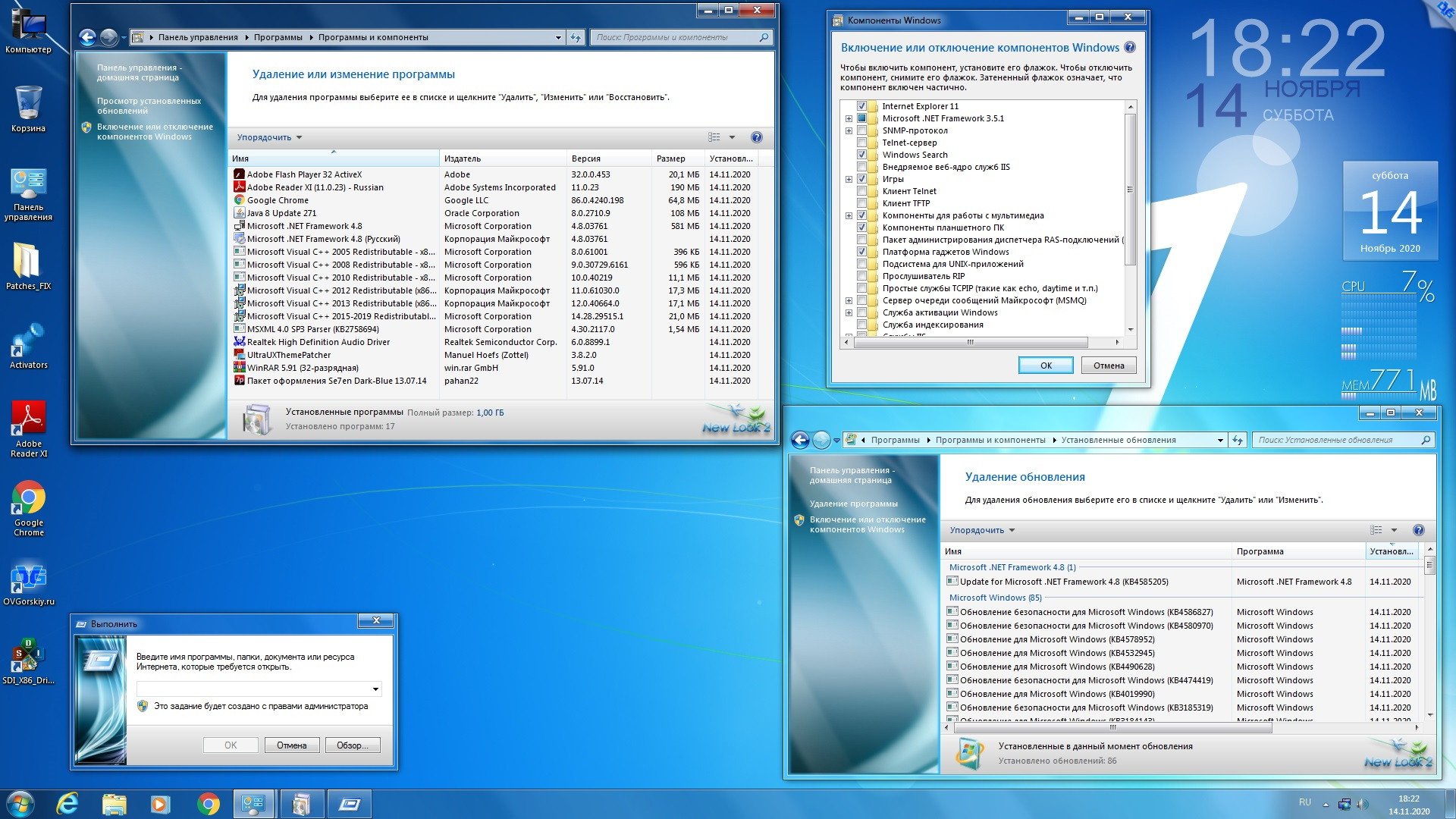Expand Microsoft .NET Framework 3.5.1 tree node
This screenshot has width=1456, height=819.
click(x=849, y=118)
